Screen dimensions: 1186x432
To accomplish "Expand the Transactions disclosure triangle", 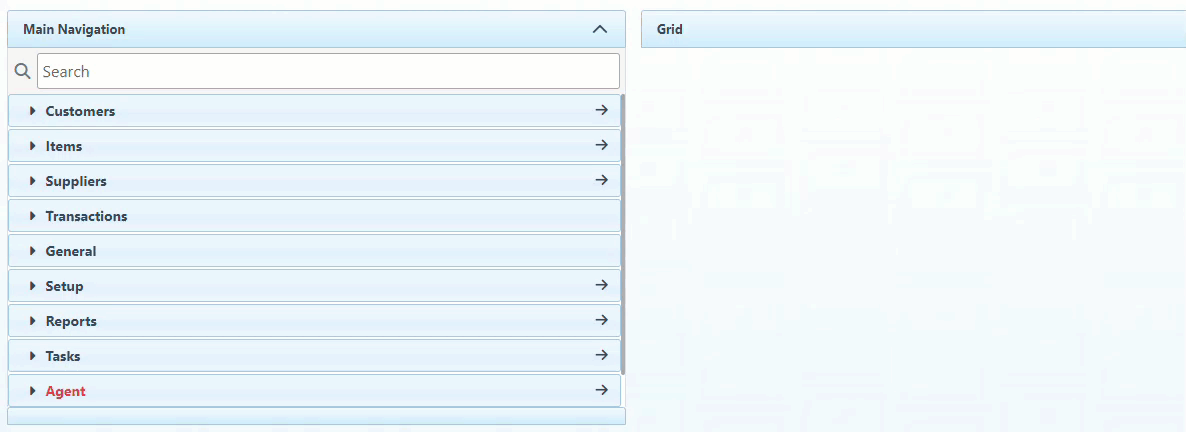I will (x=33, y=216).
